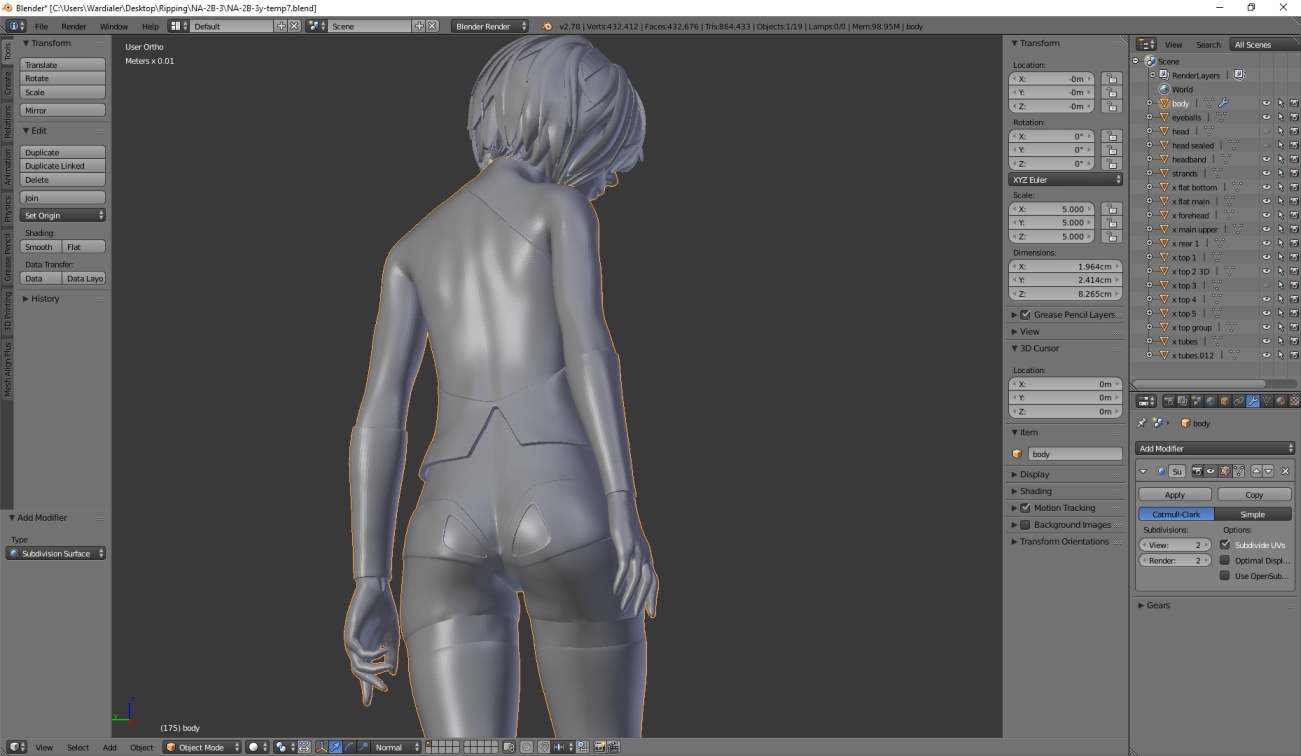Open the World properties tab icon
The width and height of the screenshot is (1301, 756).
coord(1210,401)
